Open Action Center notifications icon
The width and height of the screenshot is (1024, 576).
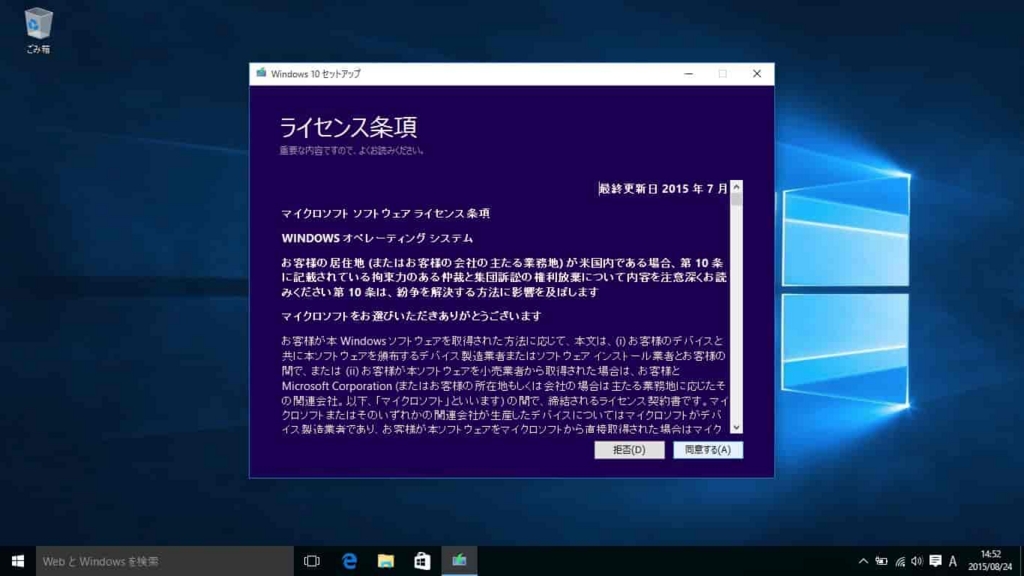[x=935, y=561]
